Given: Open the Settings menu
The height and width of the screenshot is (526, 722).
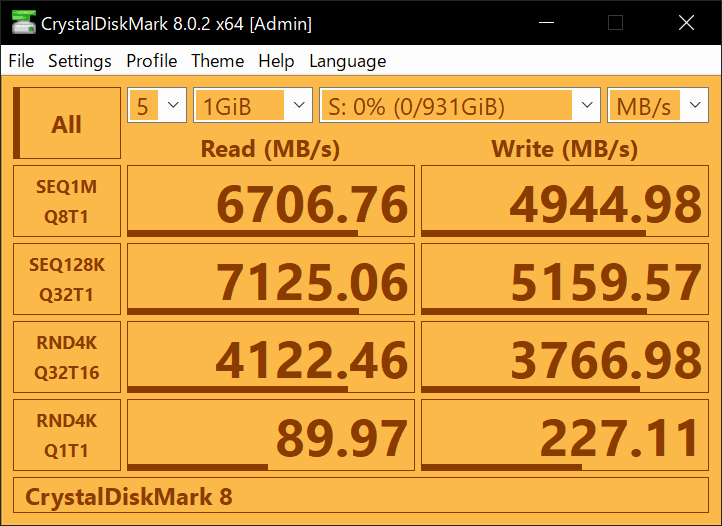Looking at the screenshot, I should tap(80, 61).
